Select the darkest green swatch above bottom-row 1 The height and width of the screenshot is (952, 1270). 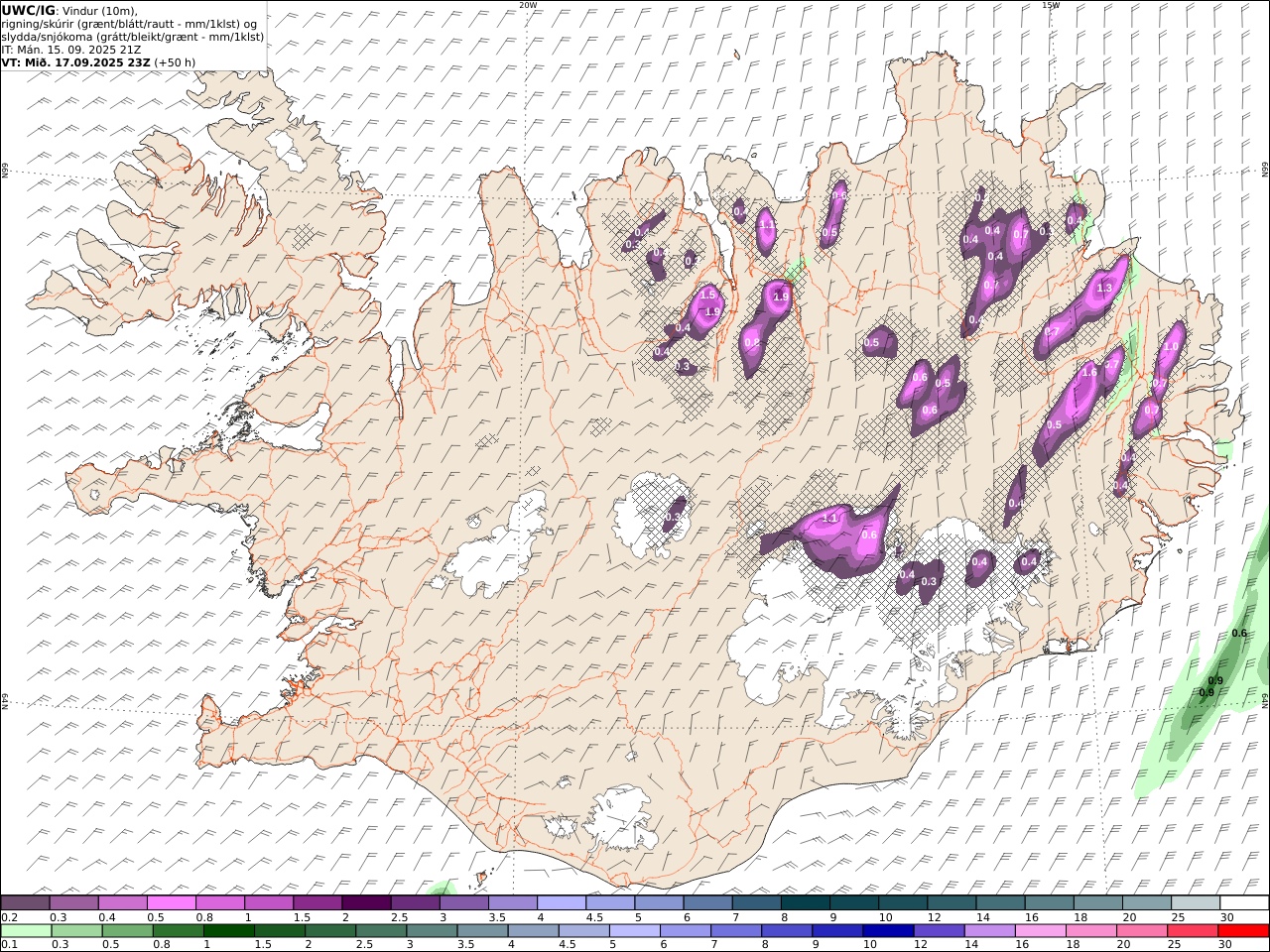click(x=229, y=931)
